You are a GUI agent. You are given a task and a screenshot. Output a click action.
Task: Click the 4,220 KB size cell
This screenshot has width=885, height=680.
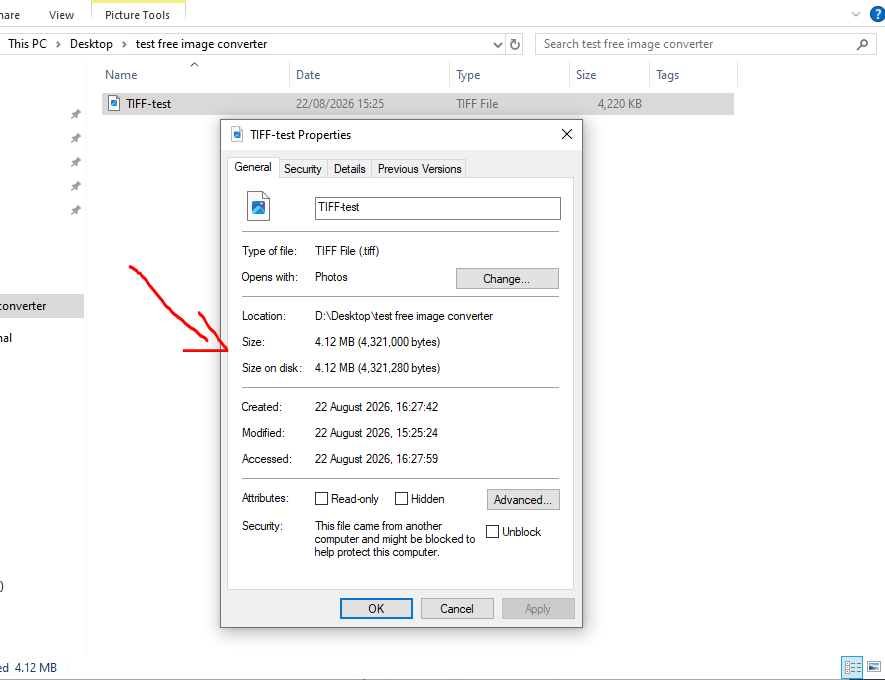click(x=619, y=104)
